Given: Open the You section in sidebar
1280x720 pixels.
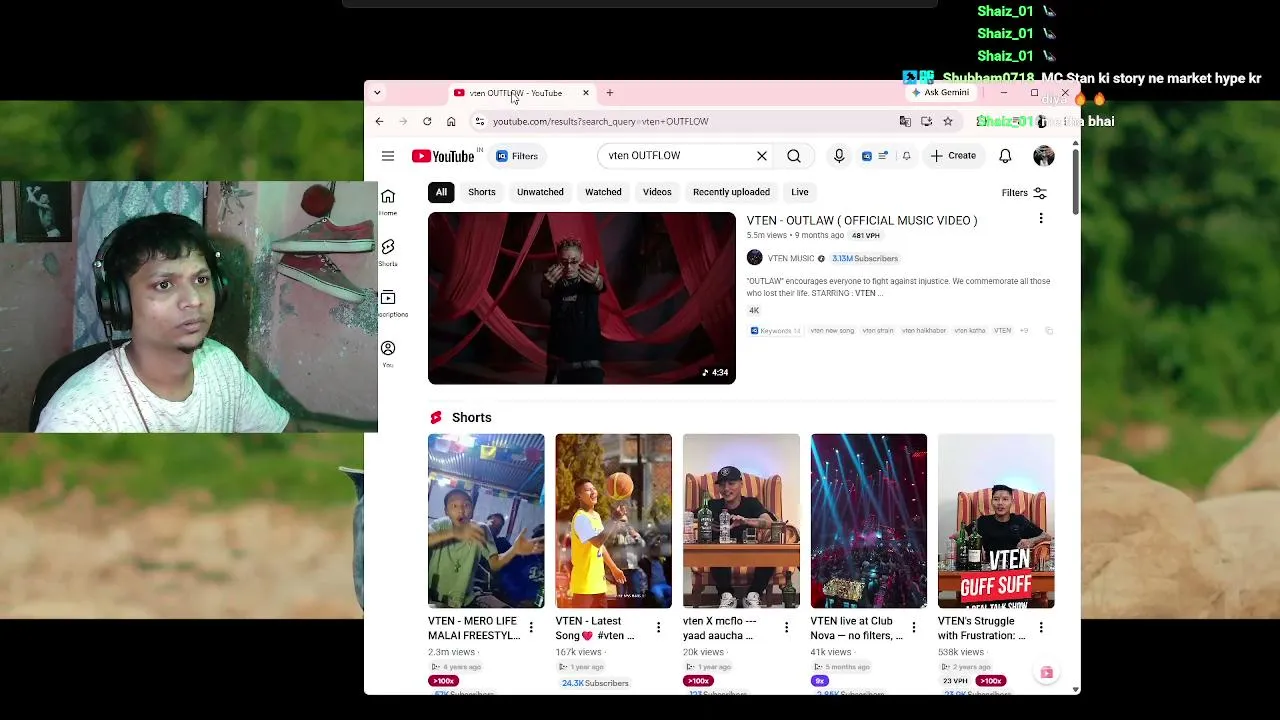Looking at the screenshot, I should pos(388,354).
